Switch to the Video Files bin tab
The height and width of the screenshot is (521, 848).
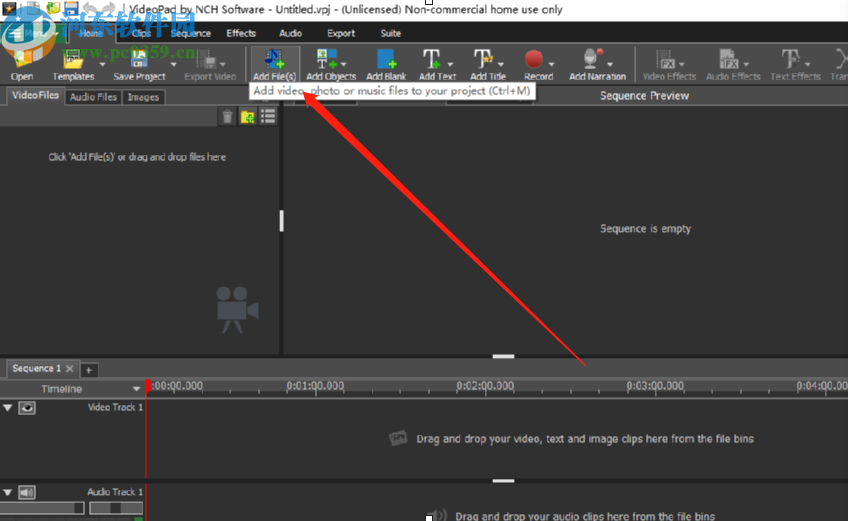[x=35, y=95]
